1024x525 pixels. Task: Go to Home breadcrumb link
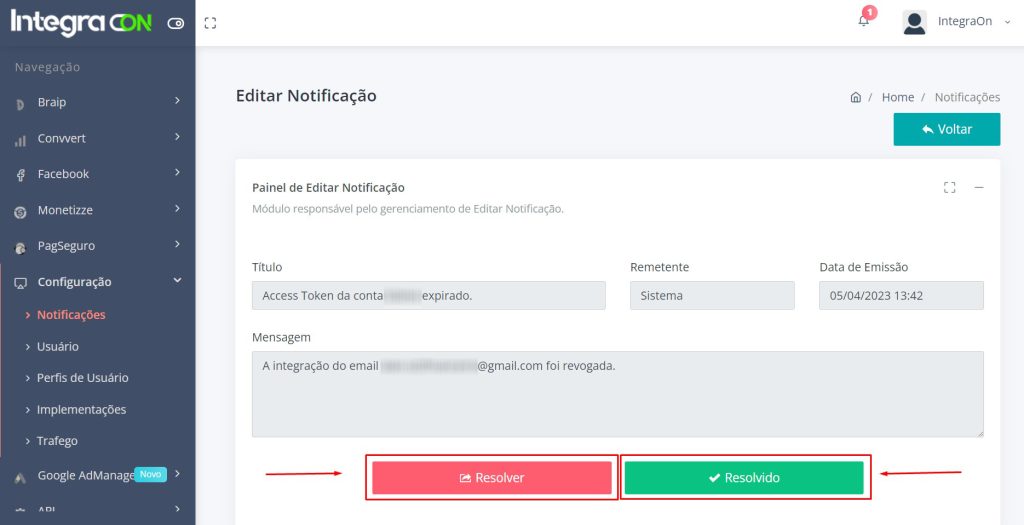[x=897, y=97]
